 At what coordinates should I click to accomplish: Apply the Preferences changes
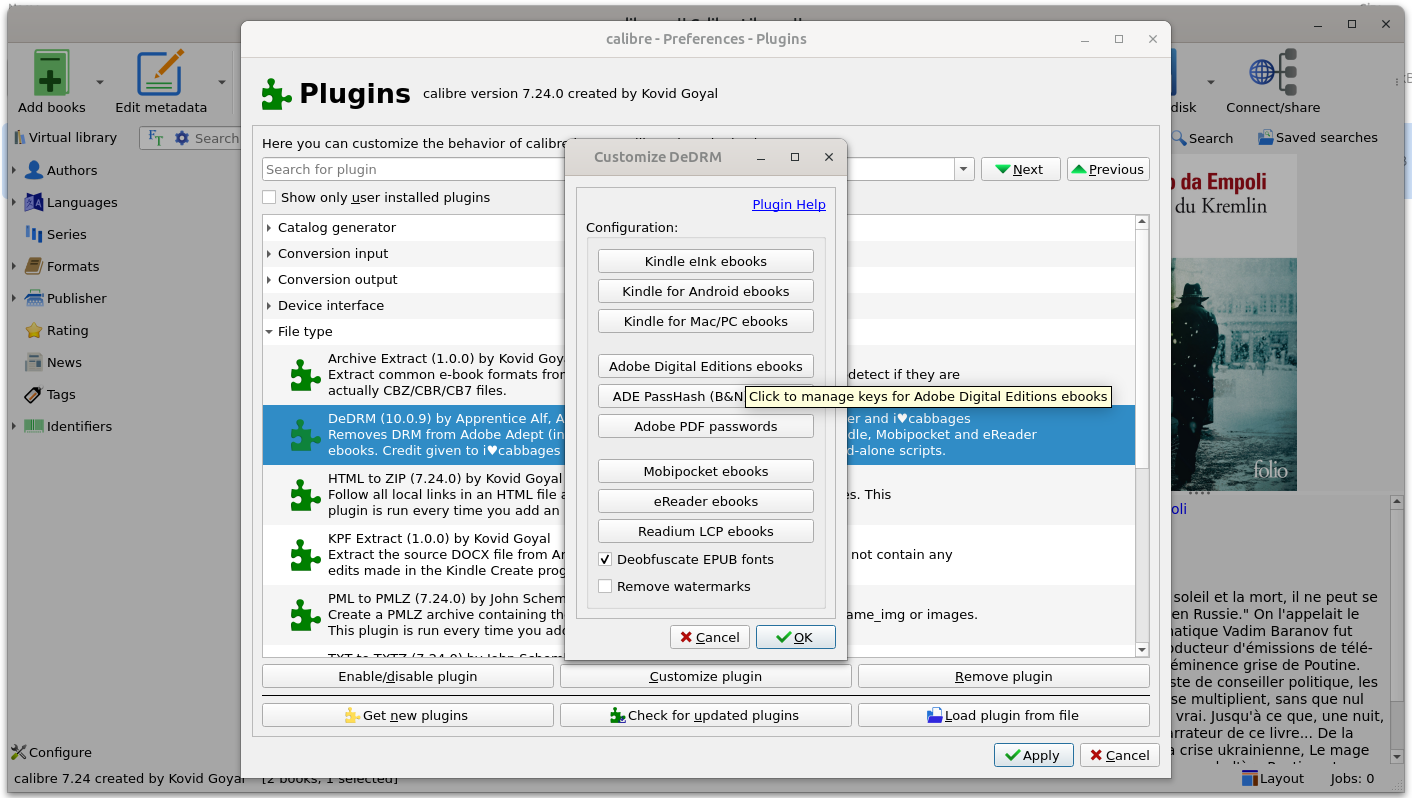coord(1033,755)
